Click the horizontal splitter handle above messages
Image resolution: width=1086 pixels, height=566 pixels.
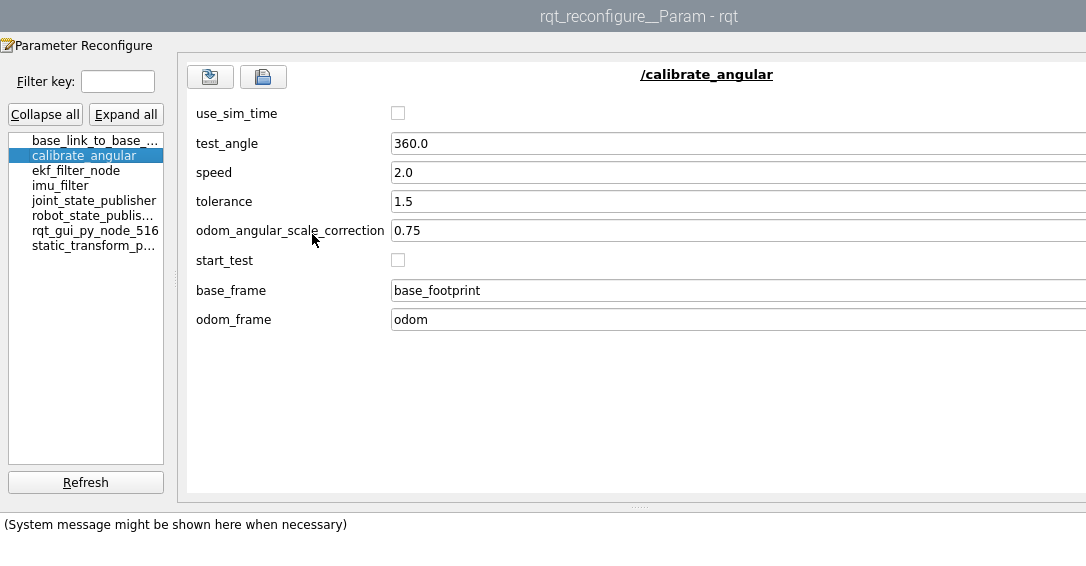(x=639, y=507)
